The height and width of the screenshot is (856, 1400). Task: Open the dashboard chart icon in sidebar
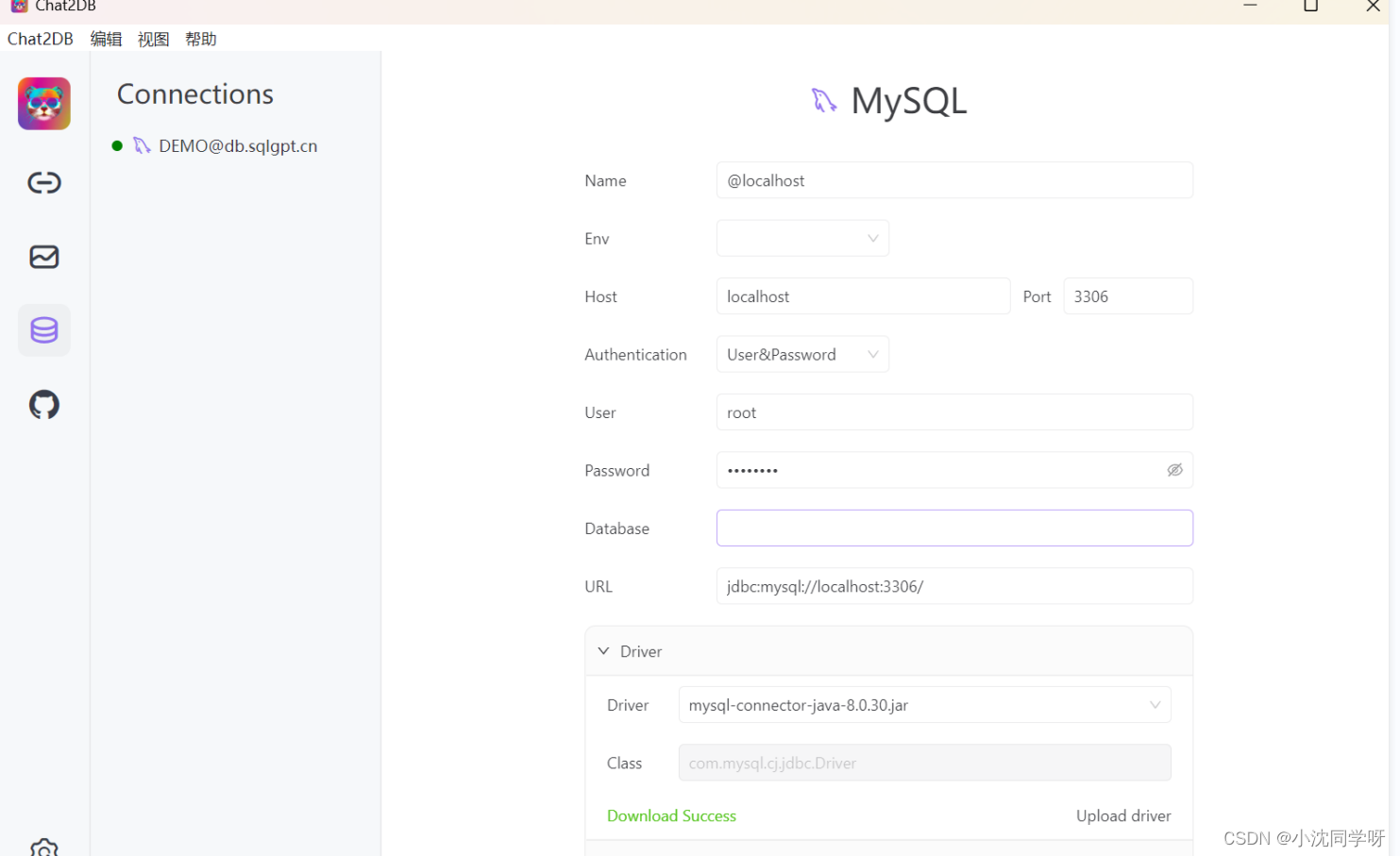tap(44, 257)
